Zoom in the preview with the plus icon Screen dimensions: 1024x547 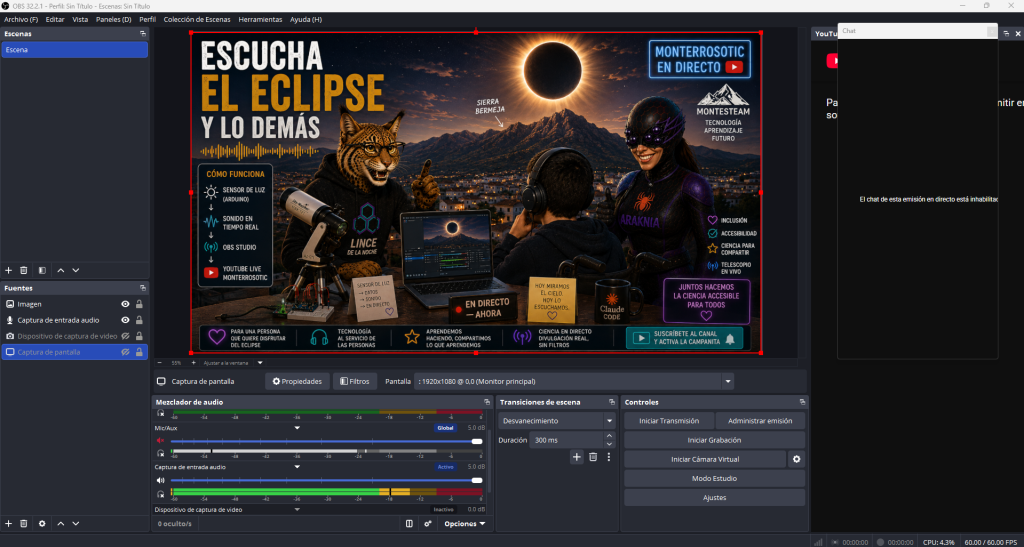click(x=193, y=362)
